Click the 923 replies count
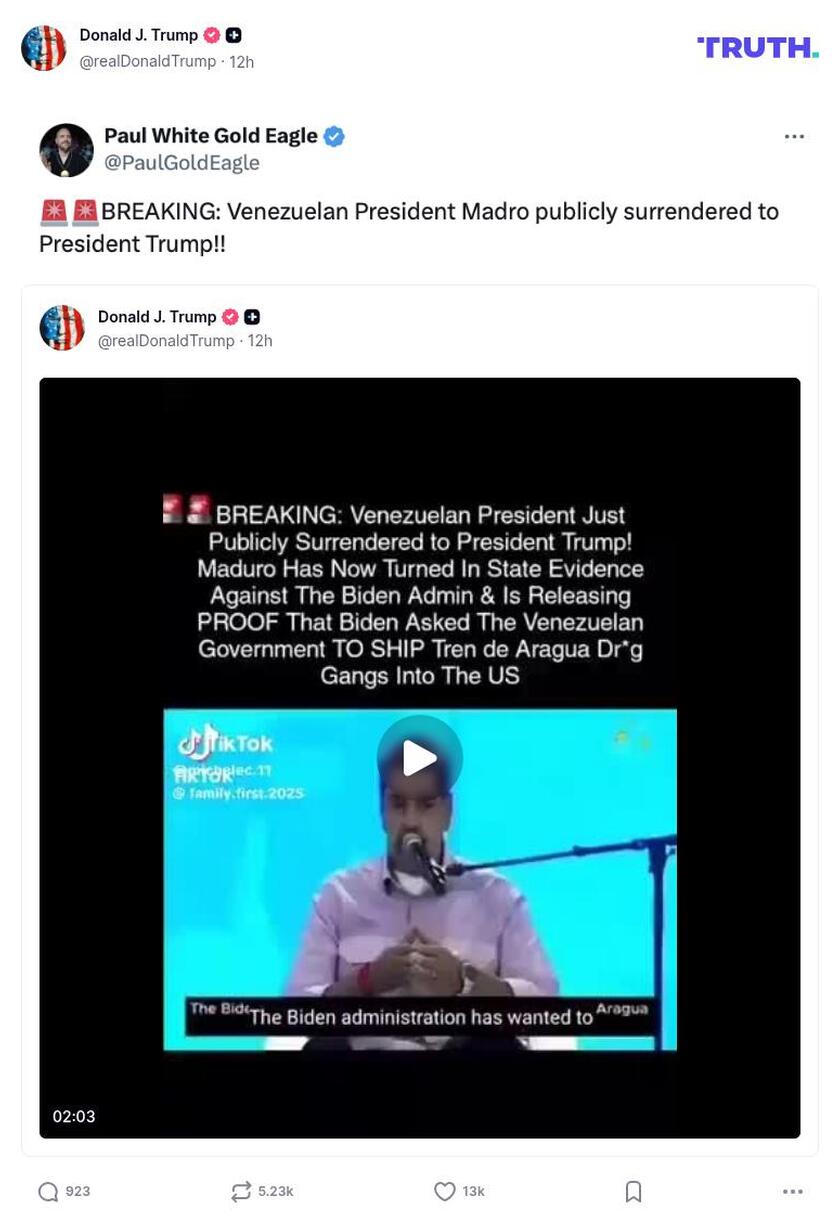 (x=78, y=1191)
